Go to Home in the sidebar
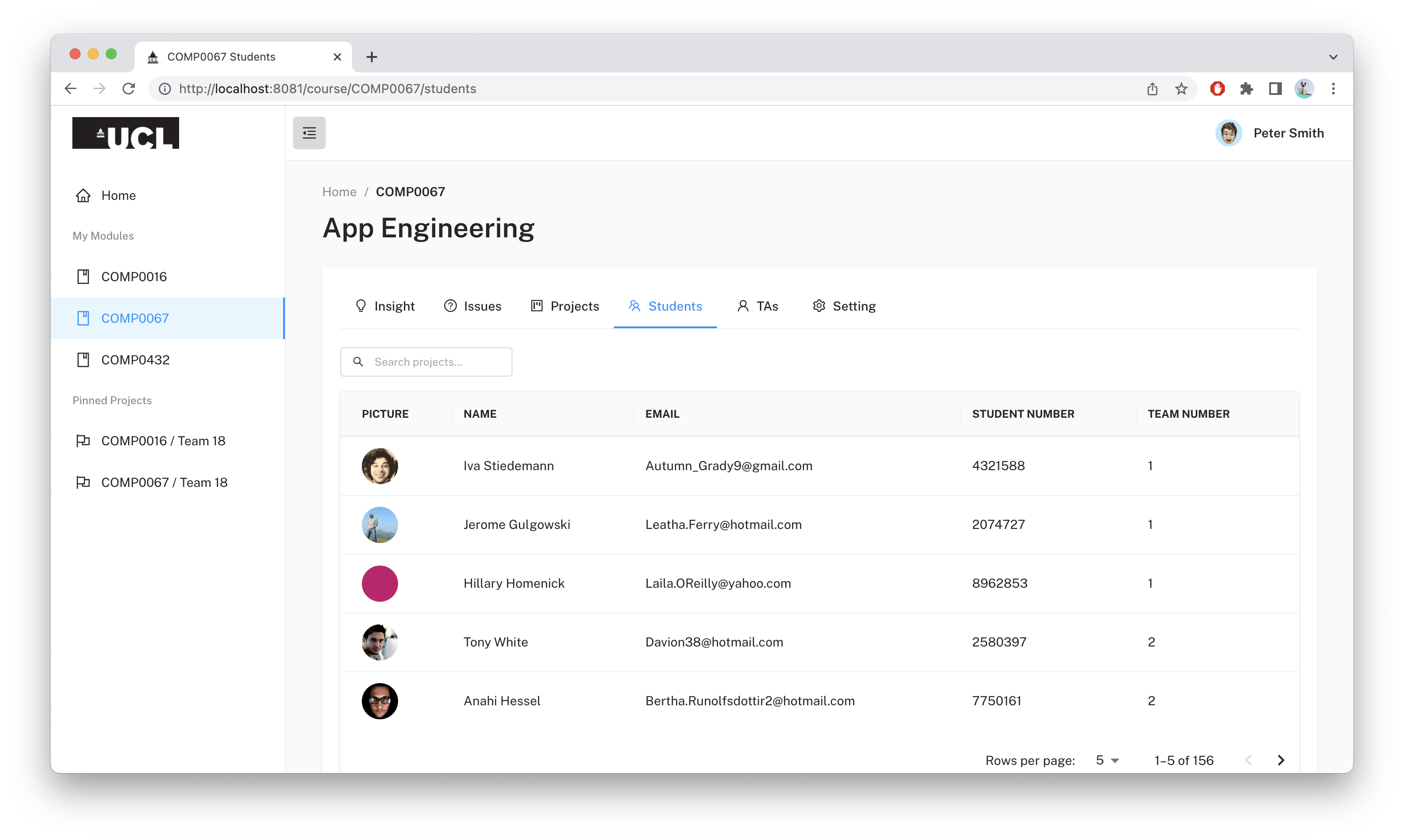The width and height of the screenshot is (1404, 840). click(x=167, y=195)
